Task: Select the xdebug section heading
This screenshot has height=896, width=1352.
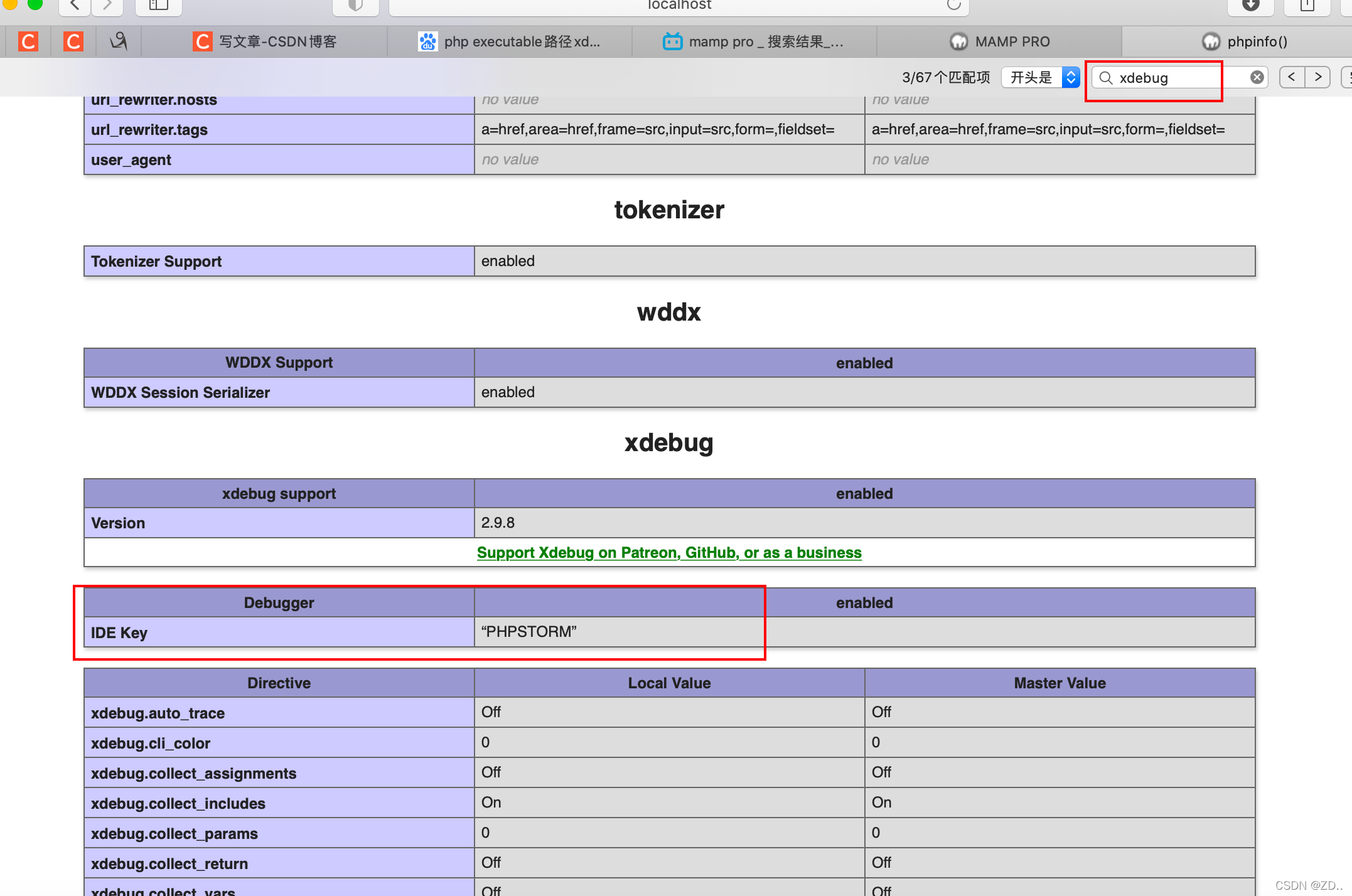Action: click(x=669, y=443)
